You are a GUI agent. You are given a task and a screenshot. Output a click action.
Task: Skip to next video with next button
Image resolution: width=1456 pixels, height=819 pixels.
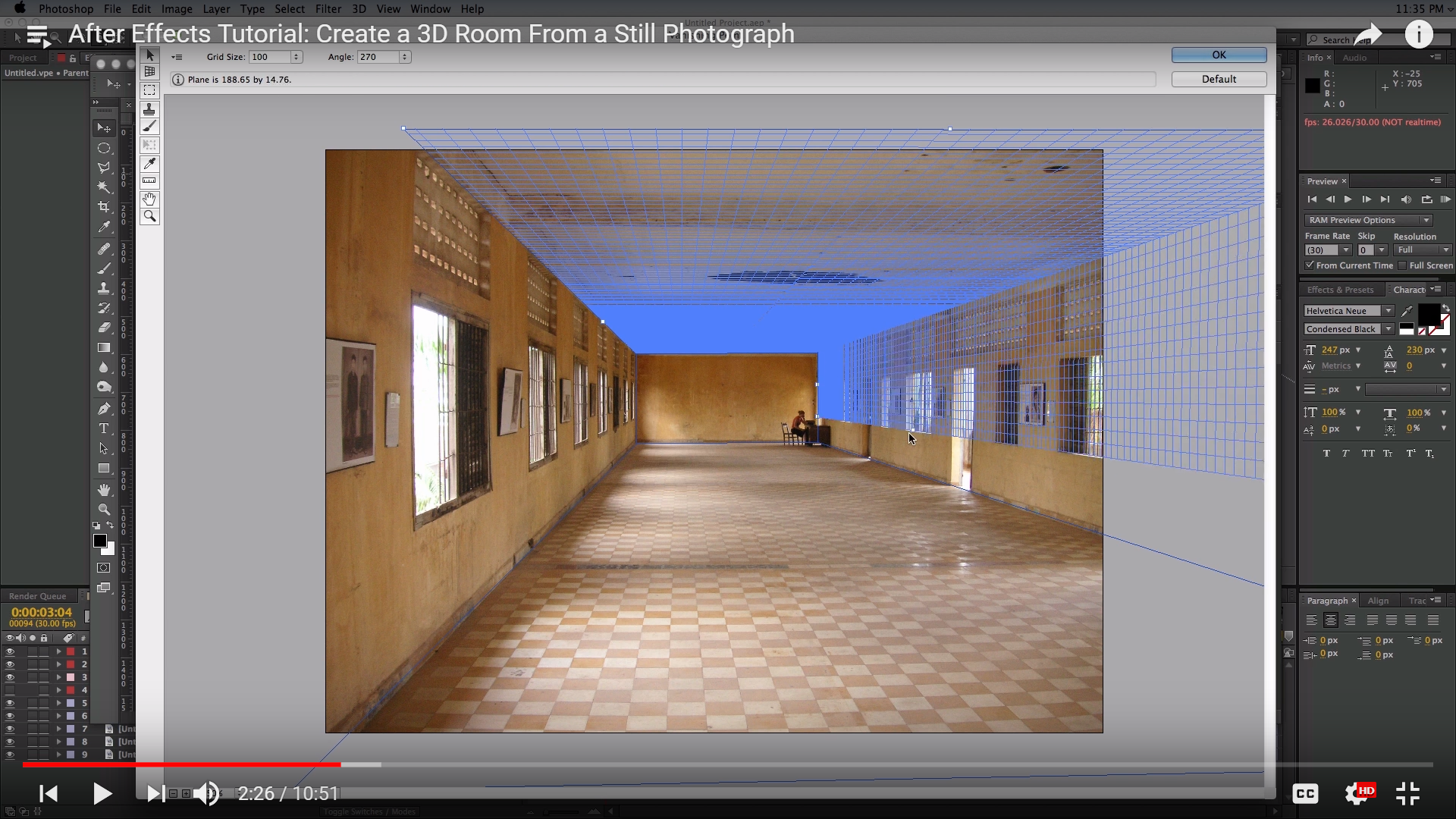[x=155, y=793]
